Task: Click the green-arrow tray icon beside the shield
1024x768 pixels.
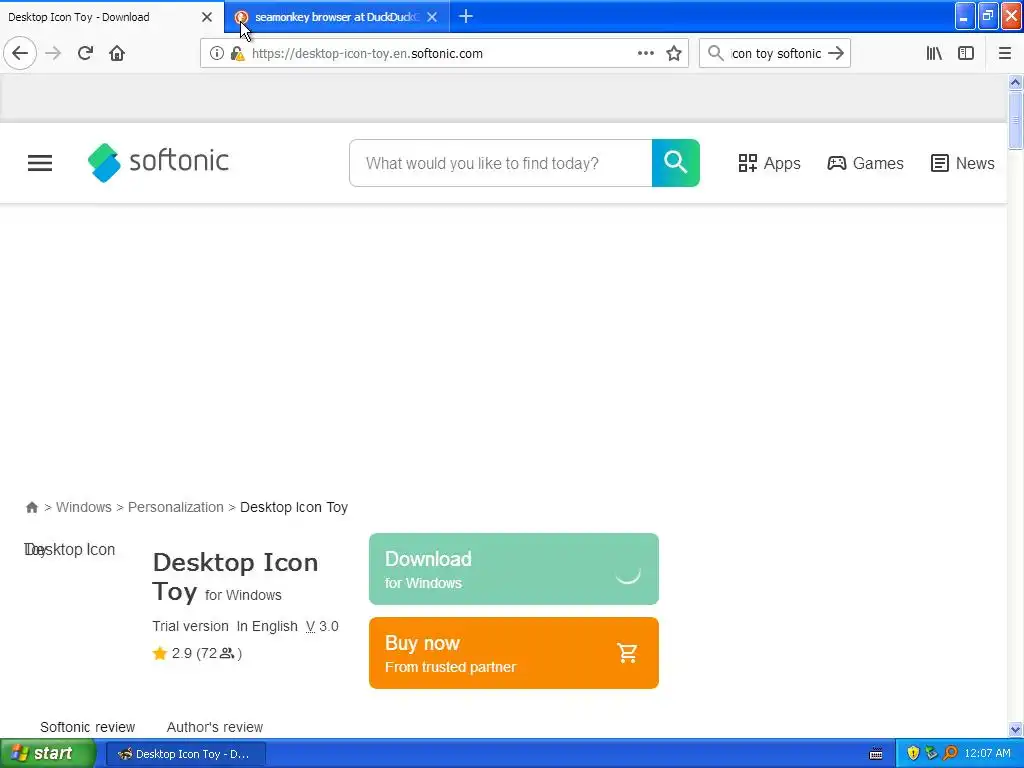Action: tap(931, 754)
